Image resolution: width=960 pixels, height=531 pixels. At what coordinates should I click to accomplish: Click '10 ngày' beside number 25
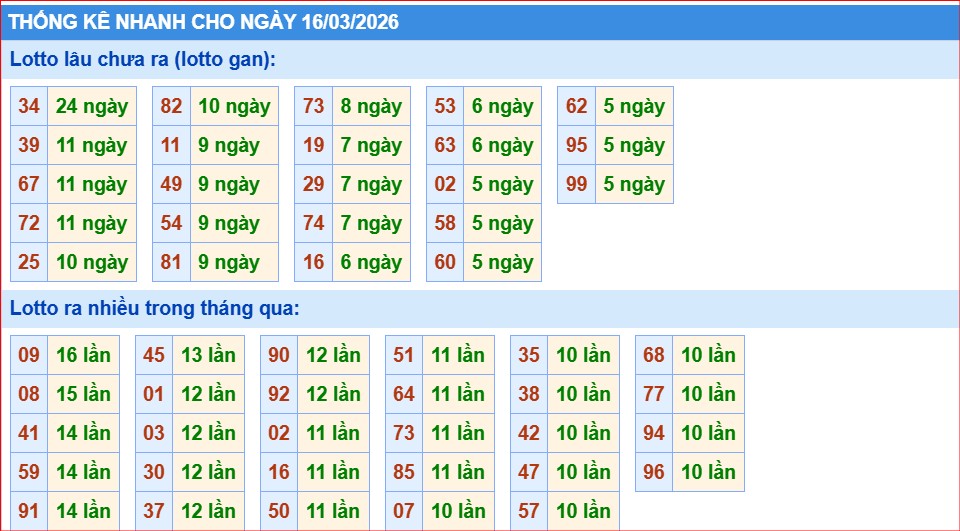[92, 262]
